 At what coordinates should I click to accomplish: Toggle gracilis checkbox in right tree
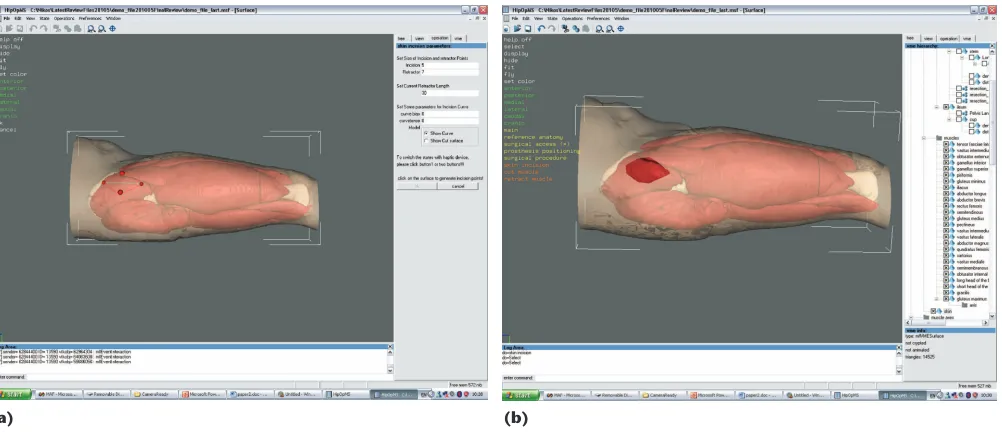(x=946, y=293)
